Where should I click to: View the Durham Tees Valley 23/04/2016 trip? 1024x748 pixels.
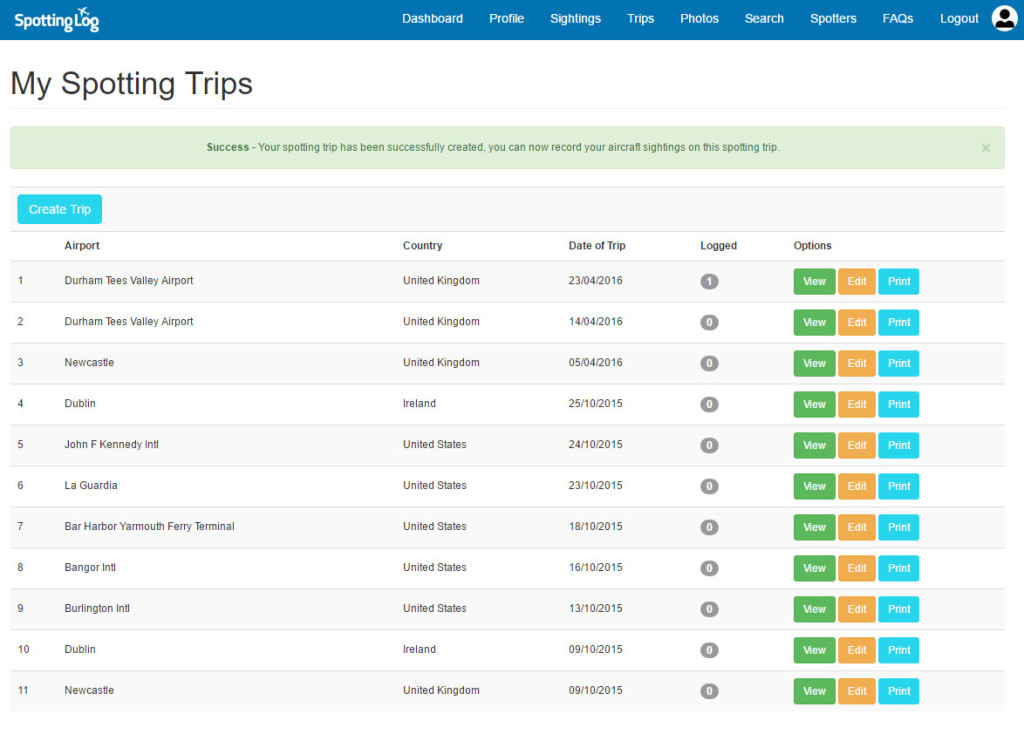814,282
